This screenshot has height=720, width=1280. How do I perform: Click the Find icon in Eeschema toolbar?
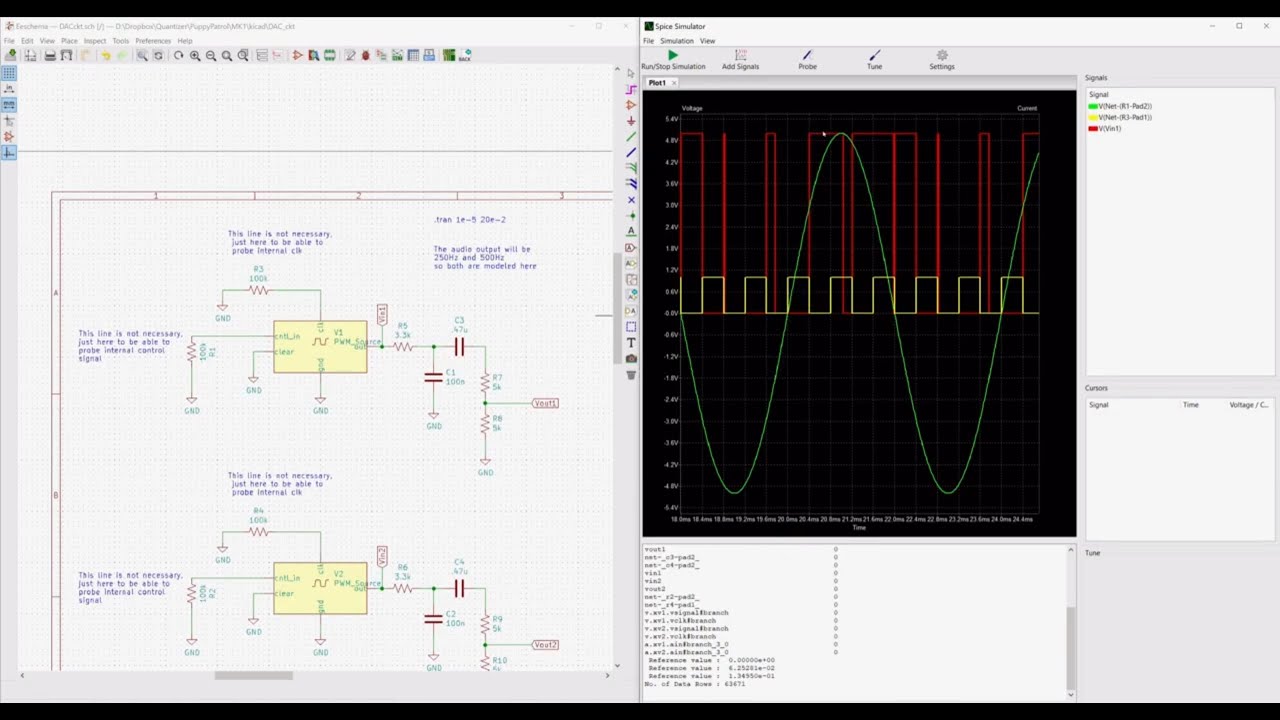coord(142,55)
